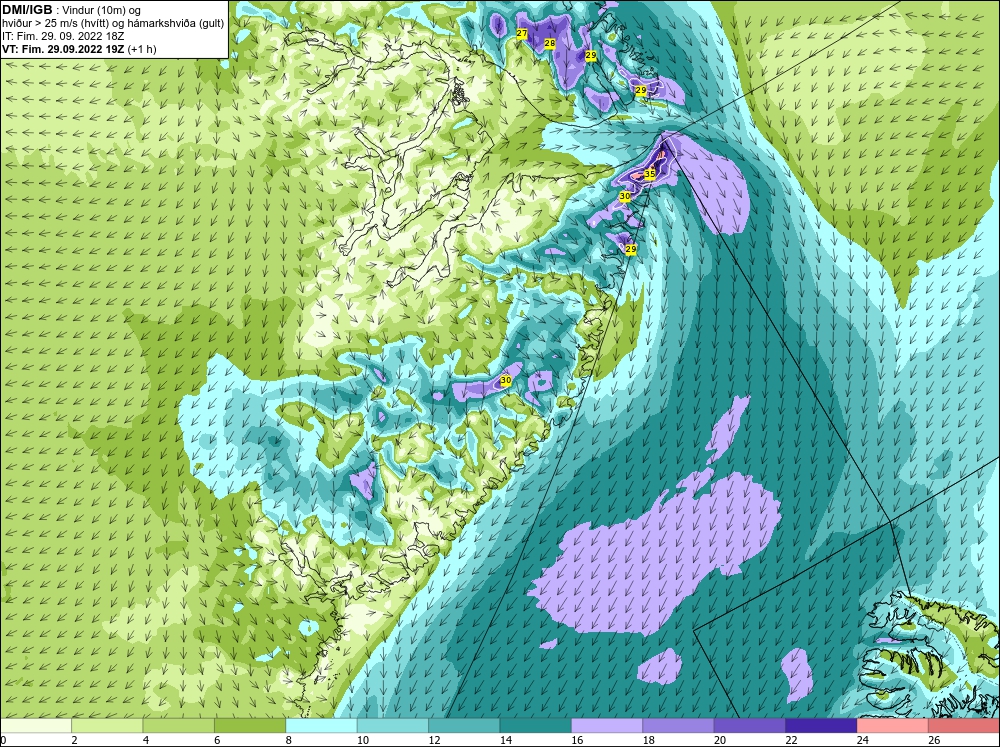
Task: Click the light pink 24–26 m/s legend swatch
Action: pyautogui.click(x=893, y=726)
